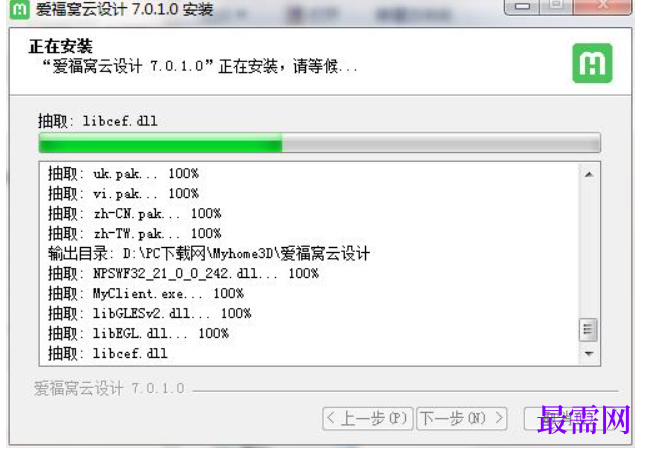Click the '正在安装' heading text
Image resolution: width=649 pixels, height=451 pixels.
pos(60,46)
